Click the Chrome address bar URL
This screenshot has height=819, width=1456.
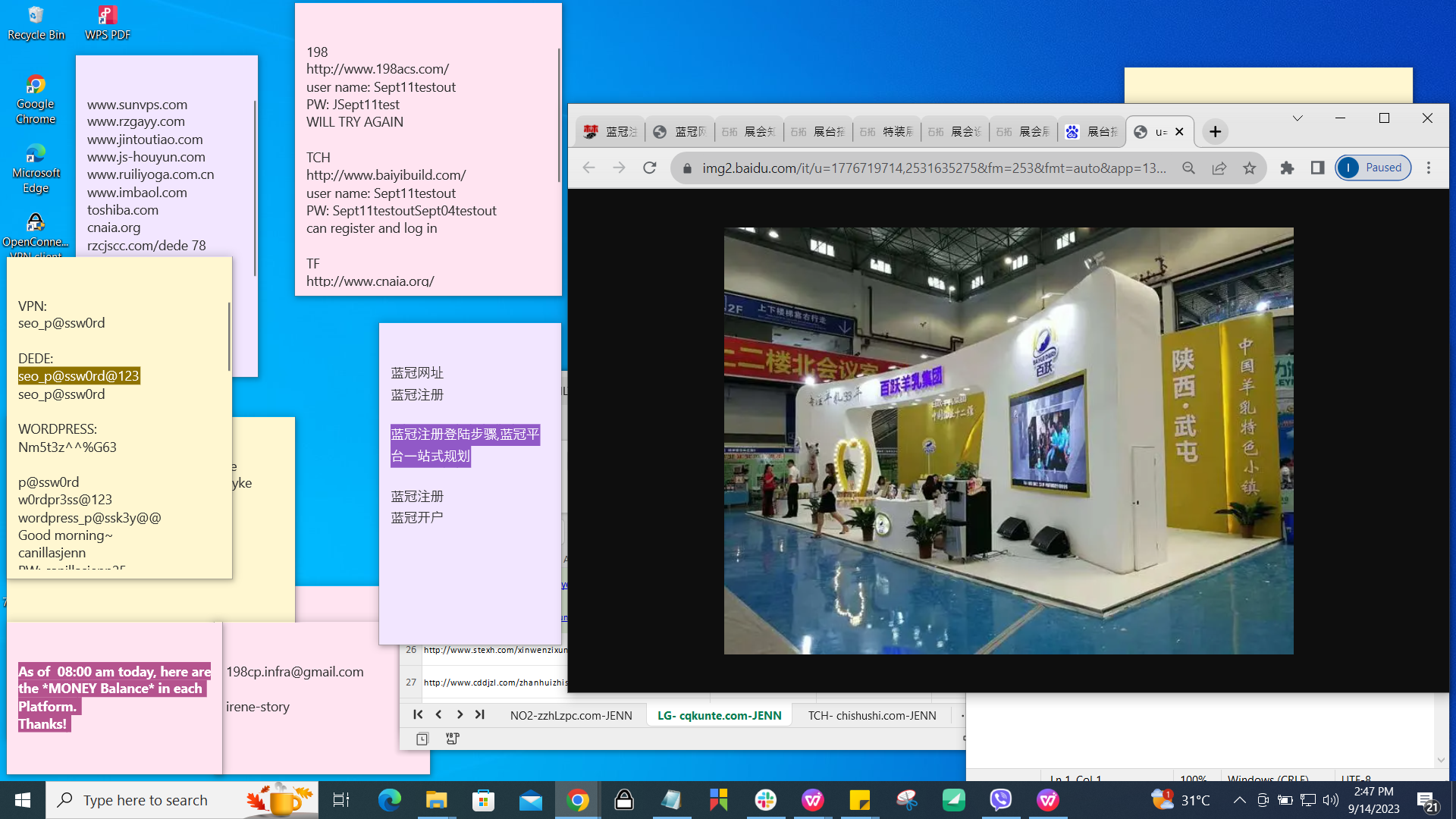click(x=933, y=168)
